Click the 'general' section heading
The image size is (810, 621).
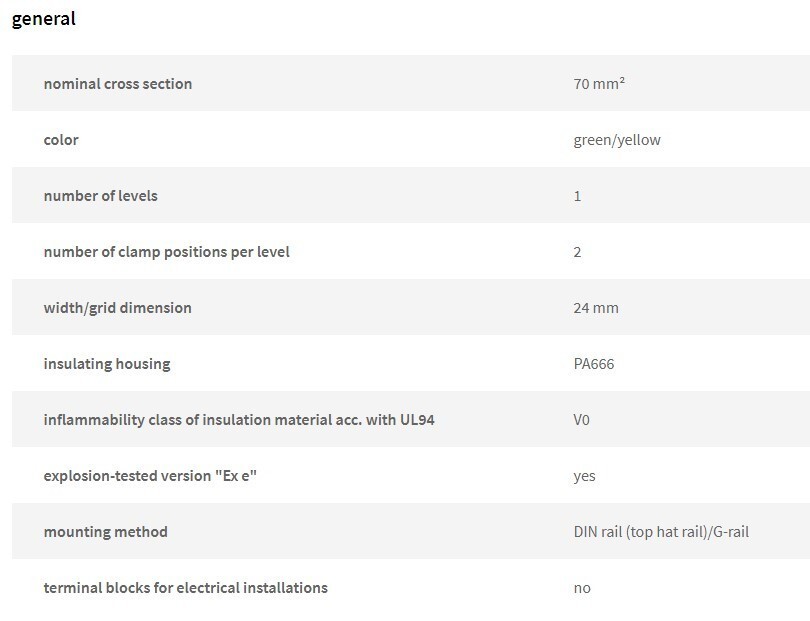tap(43, 19)
